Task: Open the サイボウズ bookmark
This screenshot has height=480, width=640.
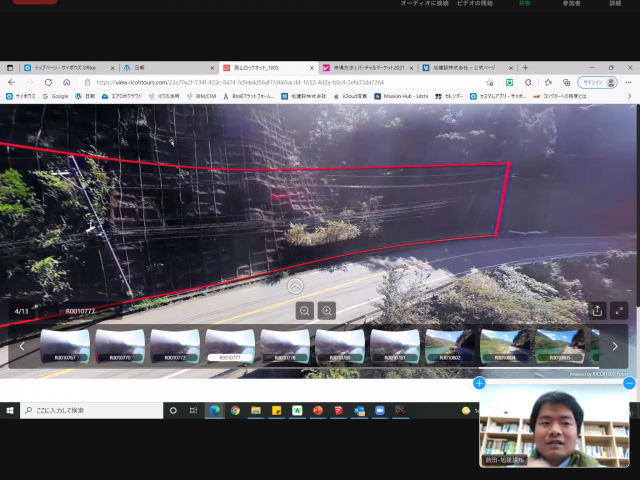Action: [21, 96]
